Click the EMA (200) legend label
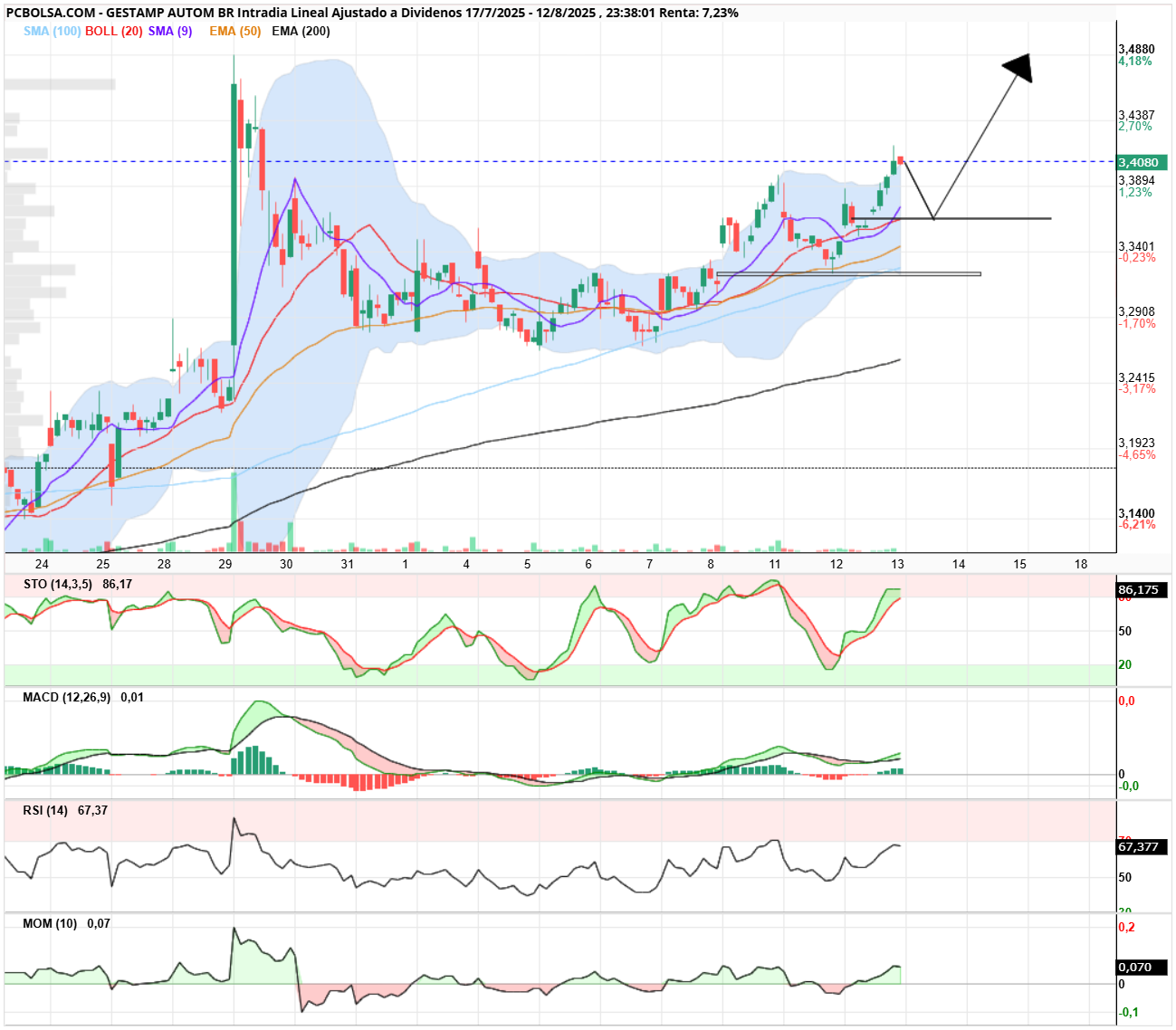1176x1030 pixels. click(x=301, y=31)
